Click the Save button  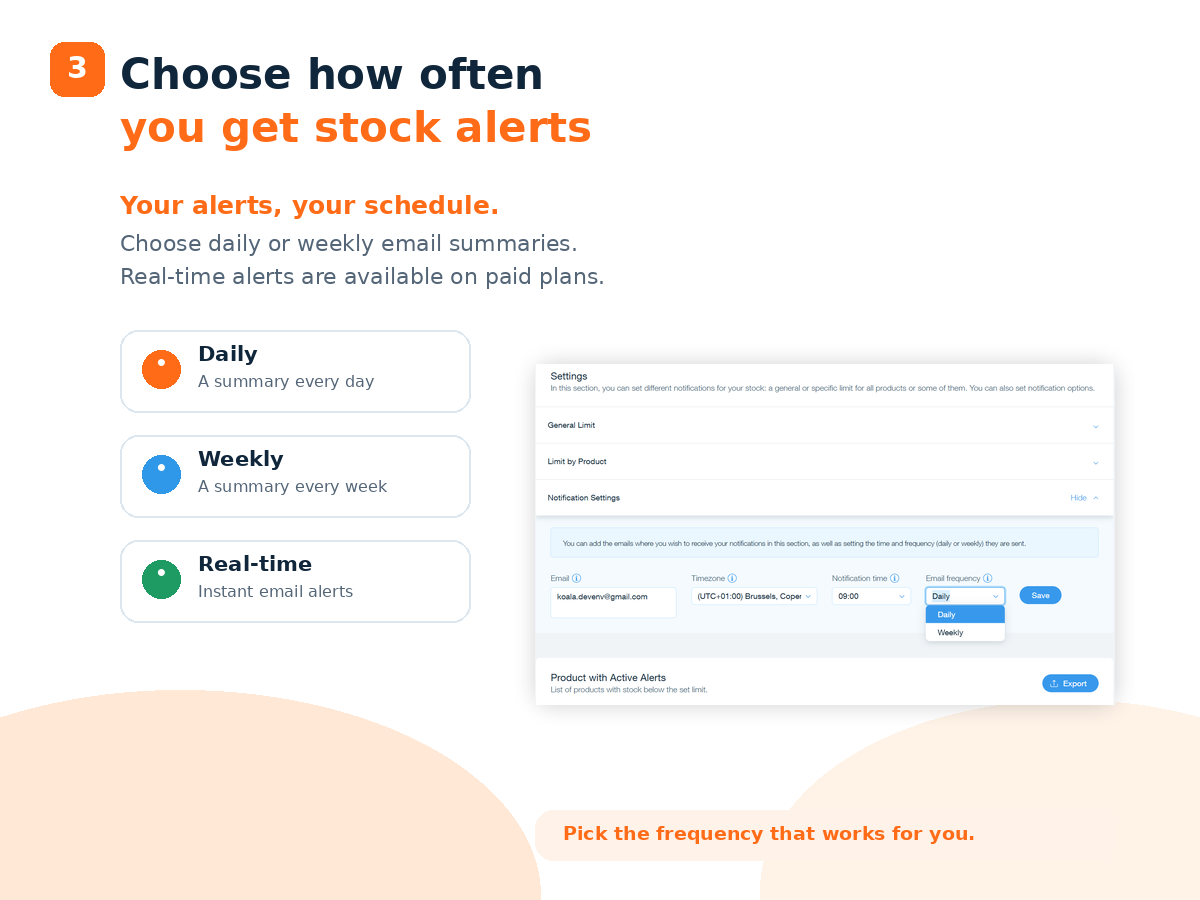(1040, 595)
